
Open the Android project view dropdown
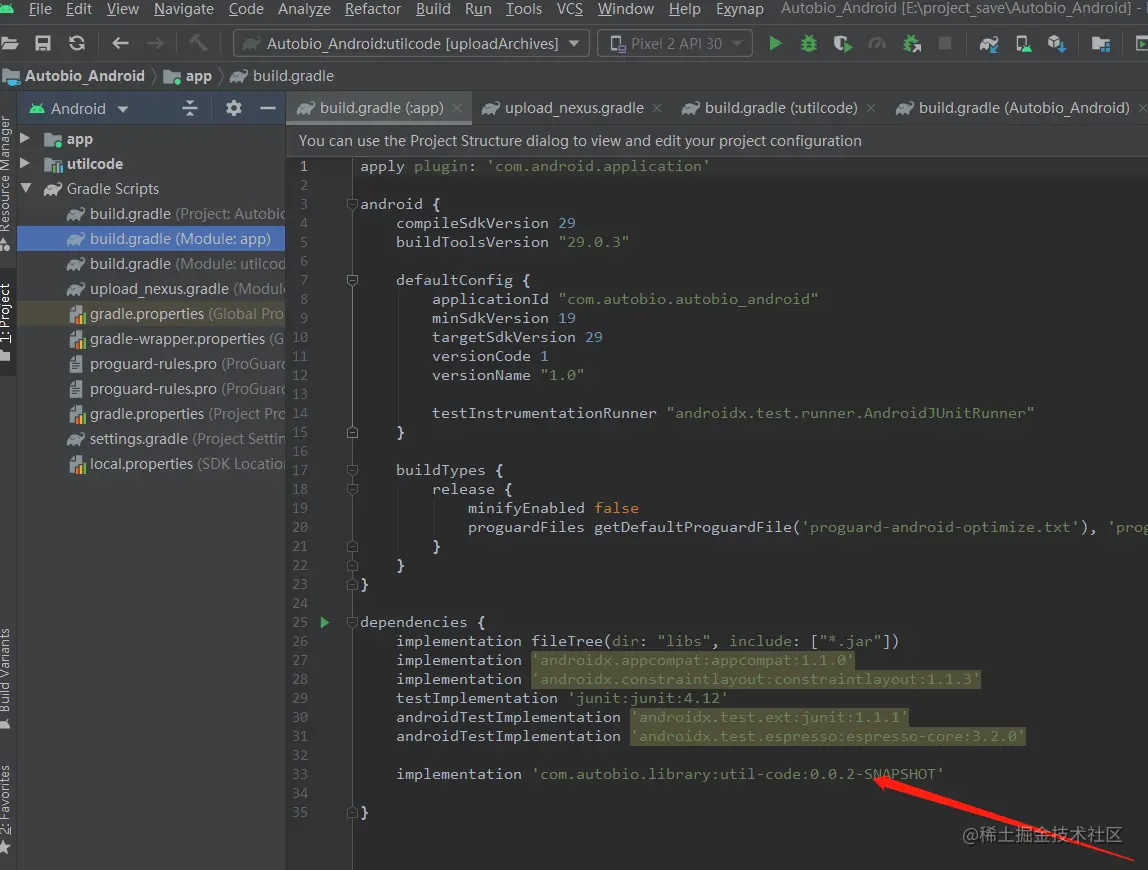(79, 108)
